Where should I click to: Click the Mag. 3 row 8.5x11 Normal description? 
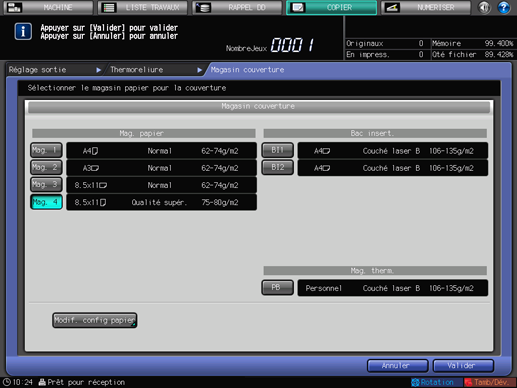(162, 185)
